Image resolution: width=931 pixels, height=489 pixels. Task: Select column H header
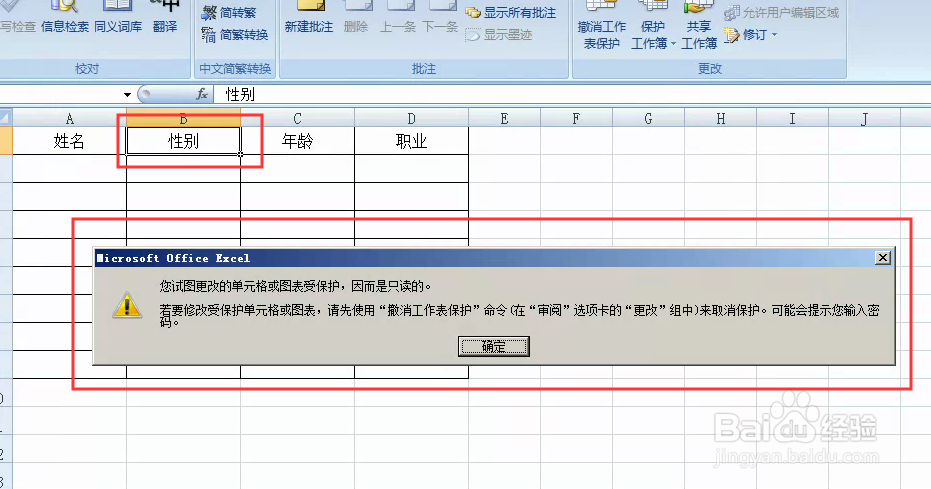pyautogui.click(x=721, y=118)
